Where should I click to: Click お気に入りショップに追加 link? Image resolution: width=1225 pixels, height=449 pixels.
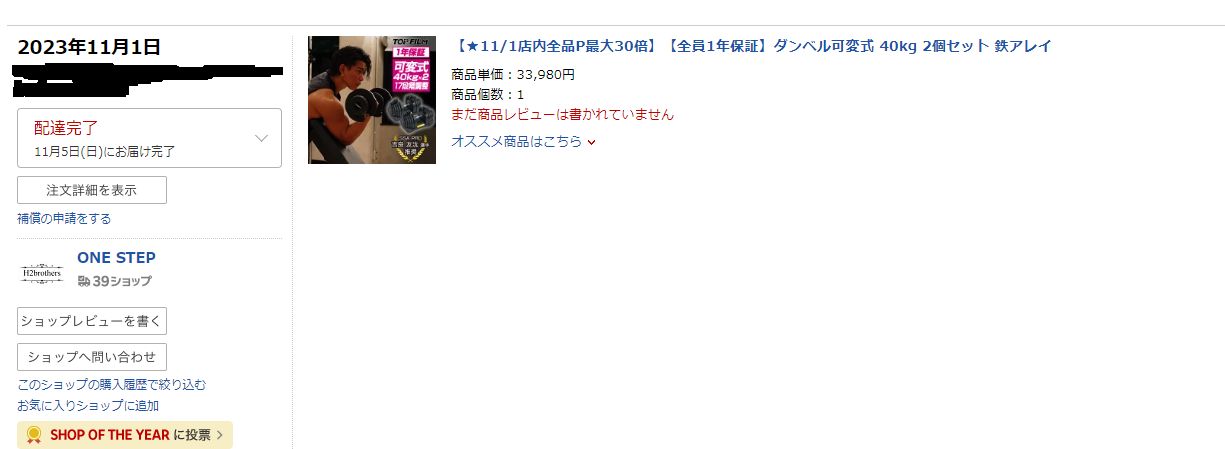[x=88, y=406]
